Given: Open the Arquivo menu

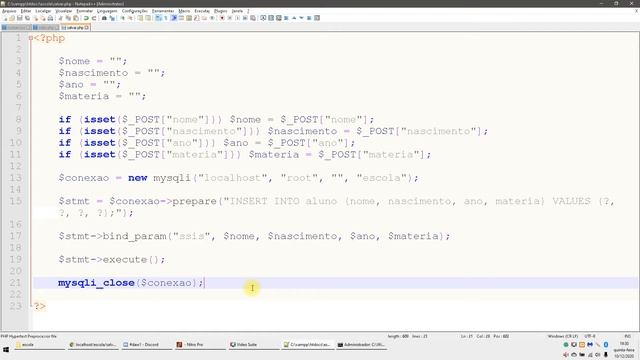Looking at the screenshot, I should click(x=9, y=11).
